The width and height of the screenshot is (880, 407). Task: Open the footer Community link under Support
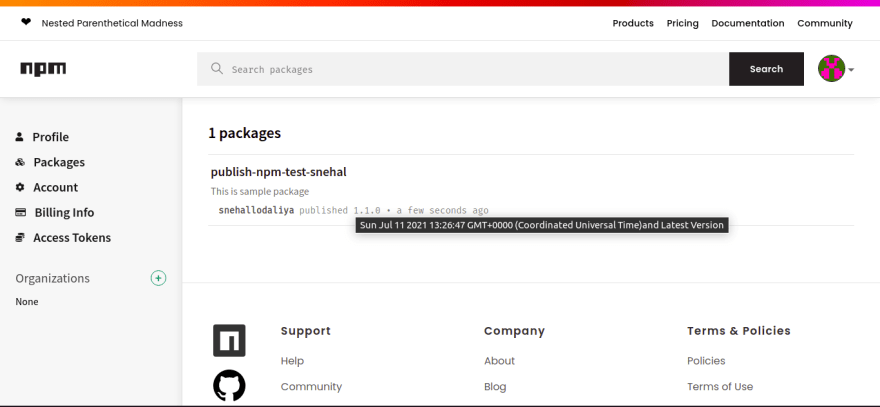(x=311, y=386)
